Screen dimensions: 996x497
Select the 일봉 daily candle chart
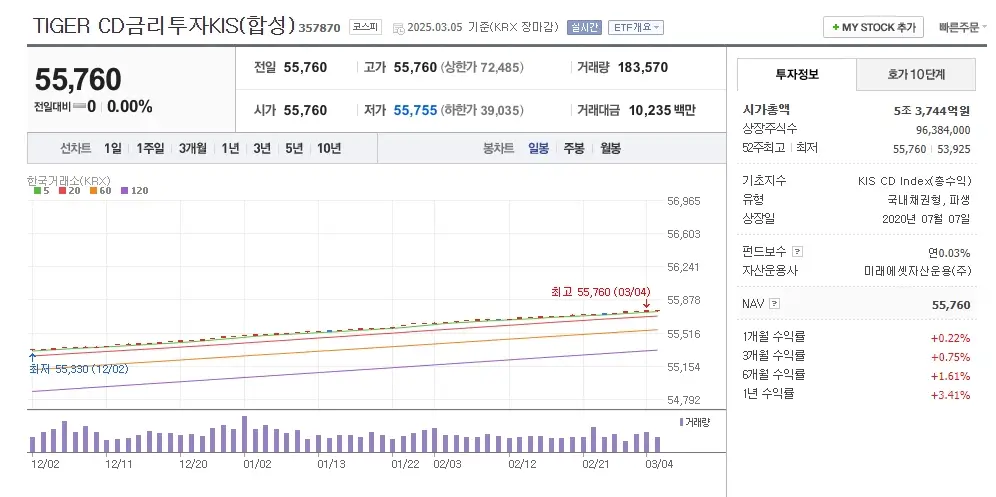coord(538,148)
